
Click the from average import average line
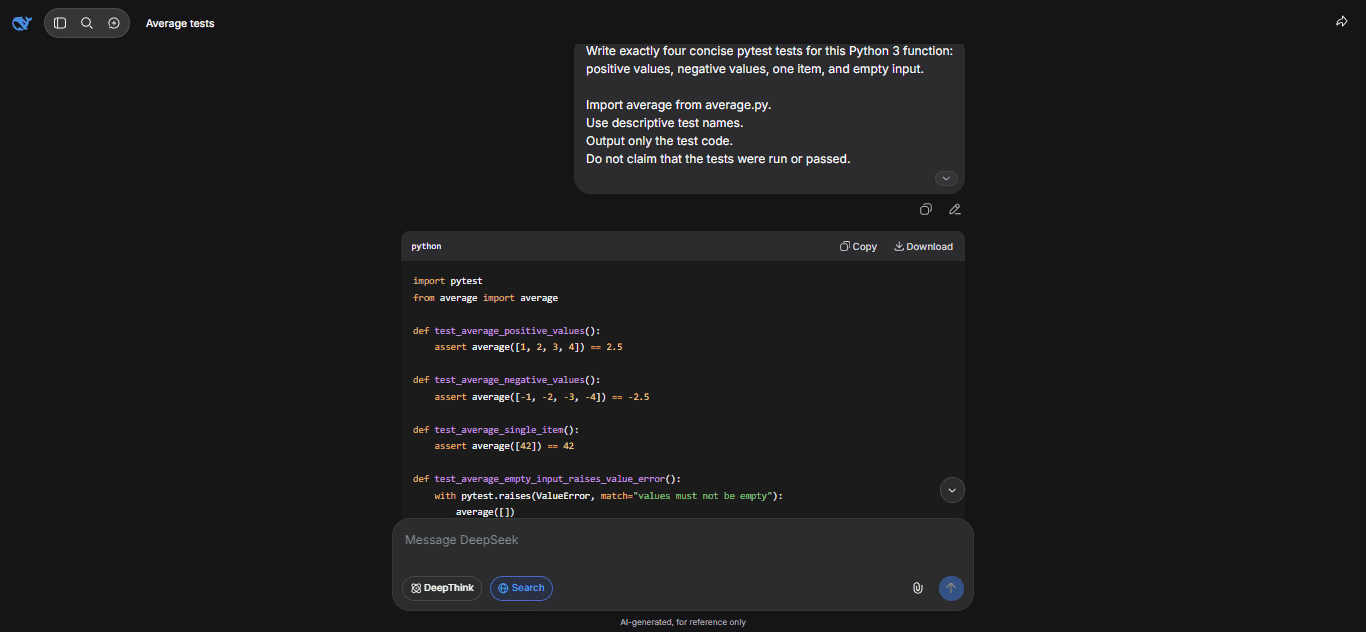tap(485, 298)
